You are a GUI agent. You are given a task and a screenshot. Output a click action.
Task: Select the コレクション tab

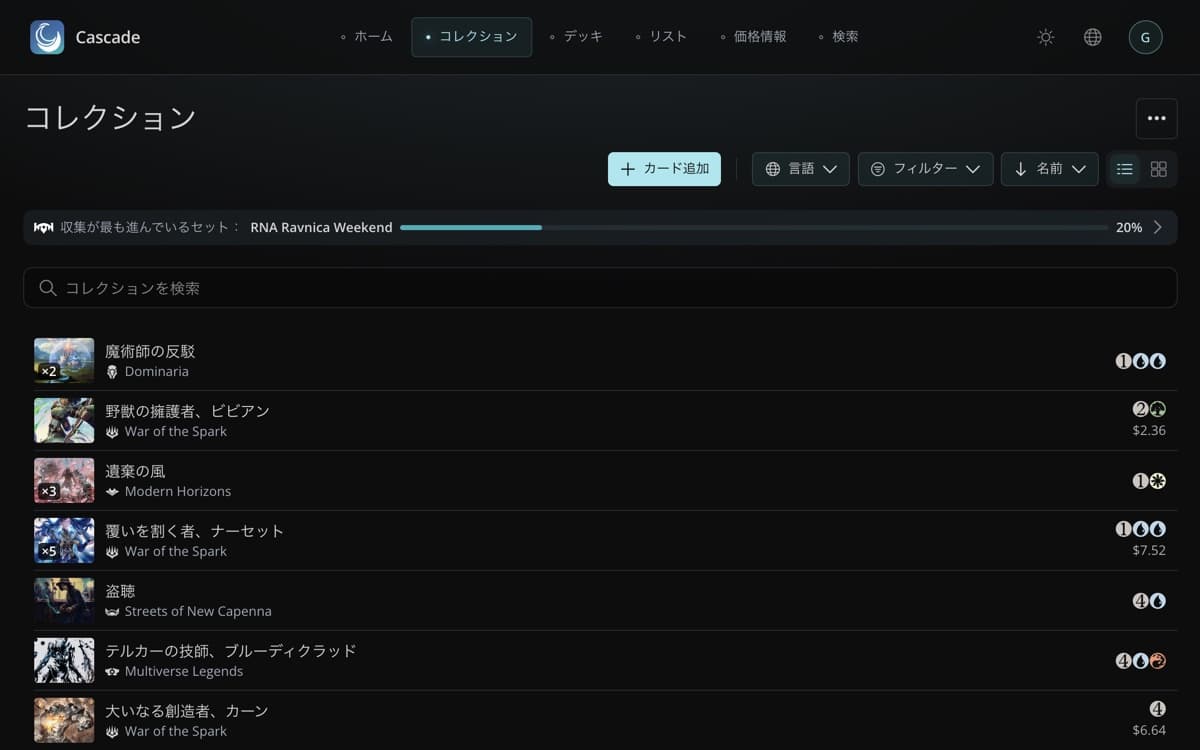pyautogui.click(x=471, y=37)
